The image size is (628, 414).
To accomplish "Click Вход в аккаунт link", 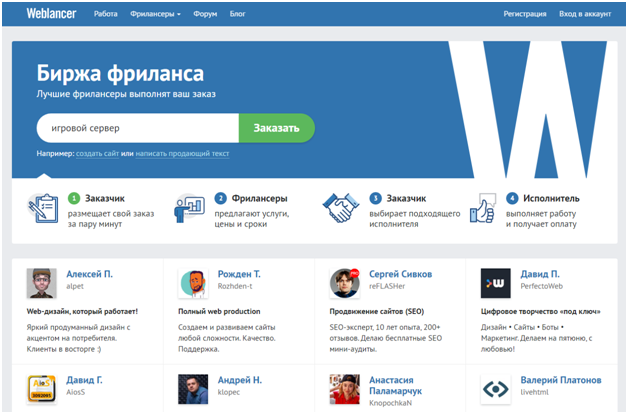I will pyautogui.click(x=585, y=14).
